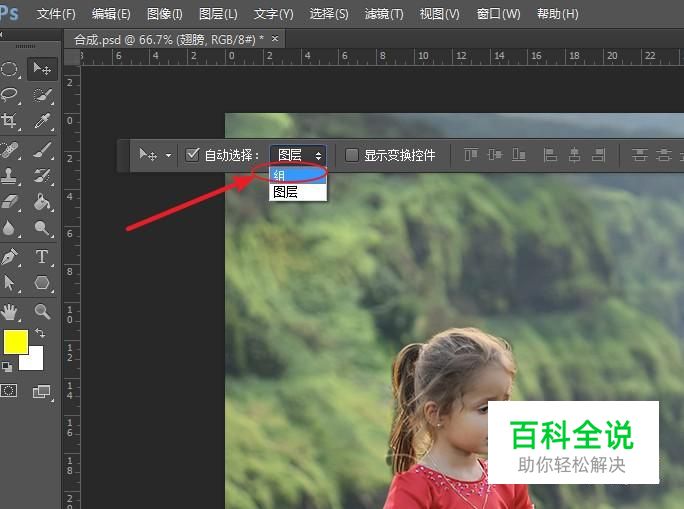Toggle the 自动选择 checkbox
The width and height of the screenshot is (684, 509).
coord(192,154)
